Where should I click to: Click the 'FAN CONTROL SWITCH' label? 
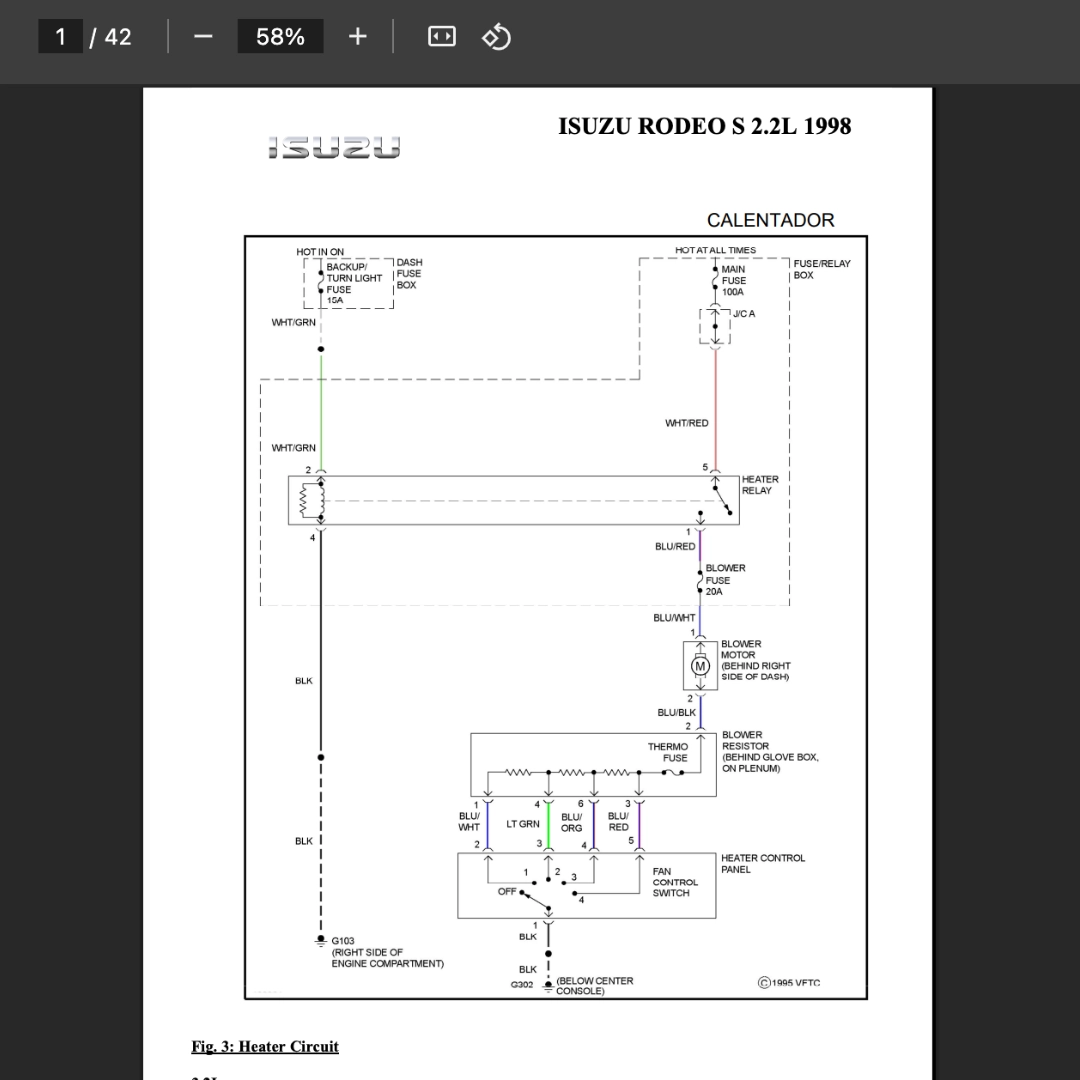coord(675,882)
